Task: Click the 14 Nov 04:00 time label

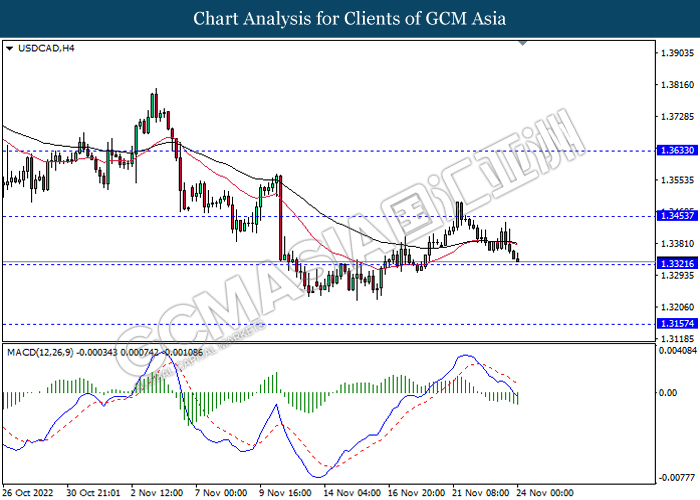Action: pos(352,493)
